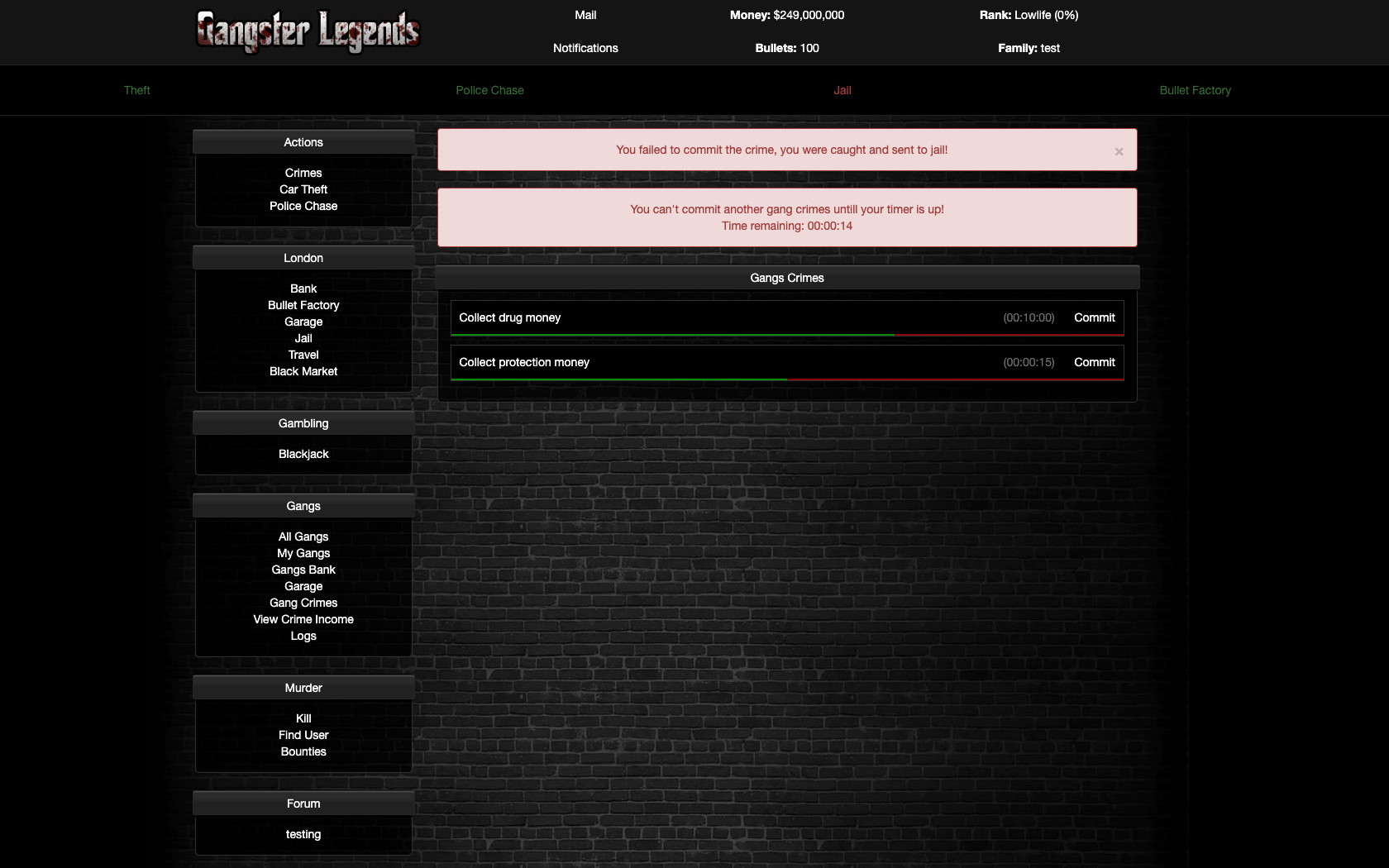
Task: Select the Theft timer tab
Action: click(x=137, y=90)
